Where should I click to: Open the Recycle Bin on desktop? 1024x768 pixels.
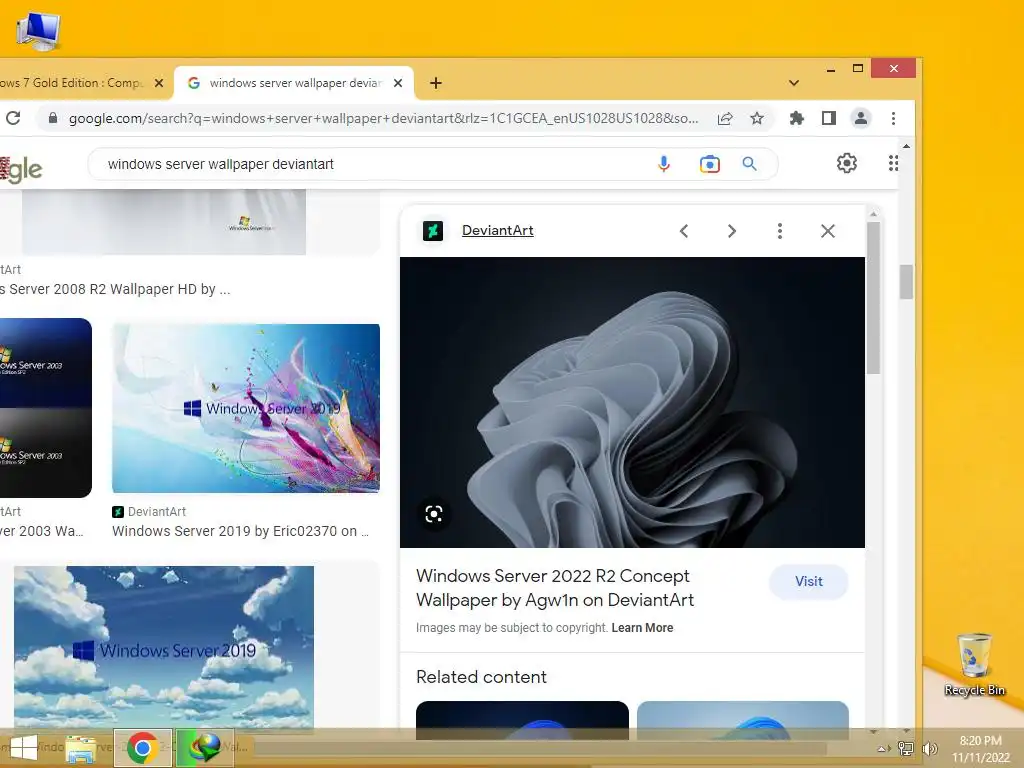click(974, 664)
